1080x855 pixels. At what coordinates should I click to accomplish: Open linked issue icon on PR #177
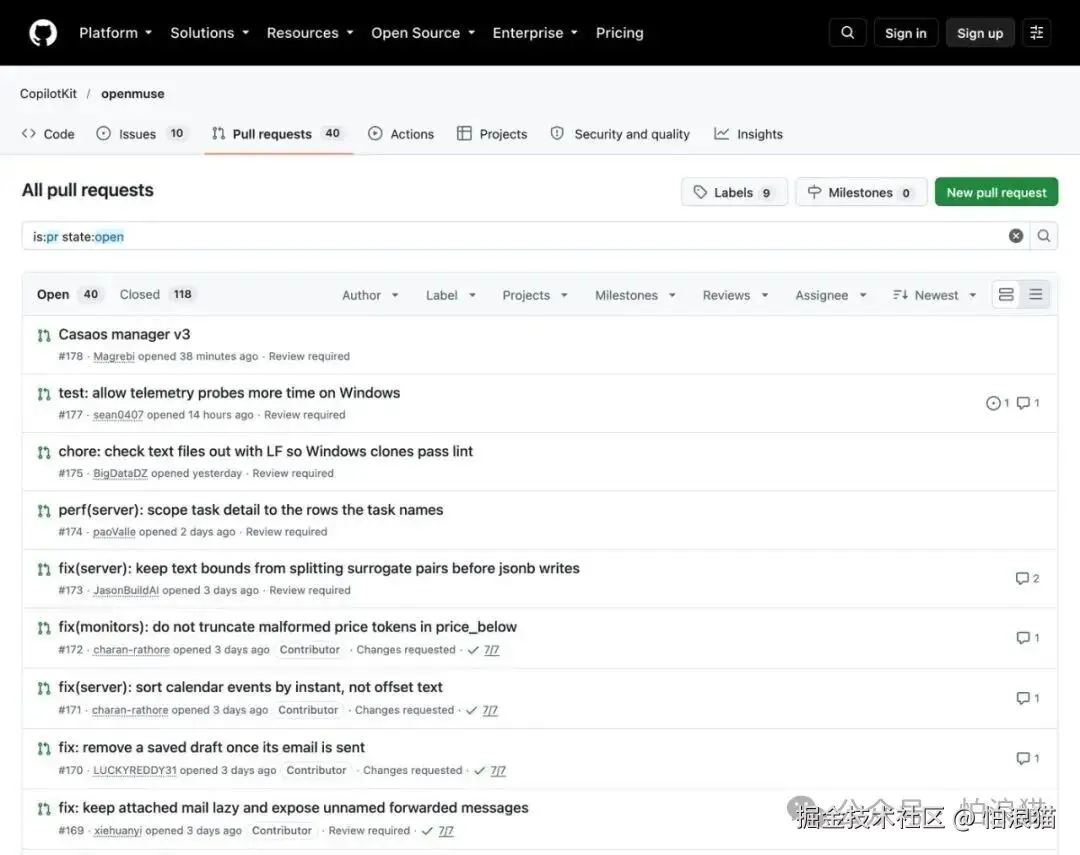click(997, 403)
